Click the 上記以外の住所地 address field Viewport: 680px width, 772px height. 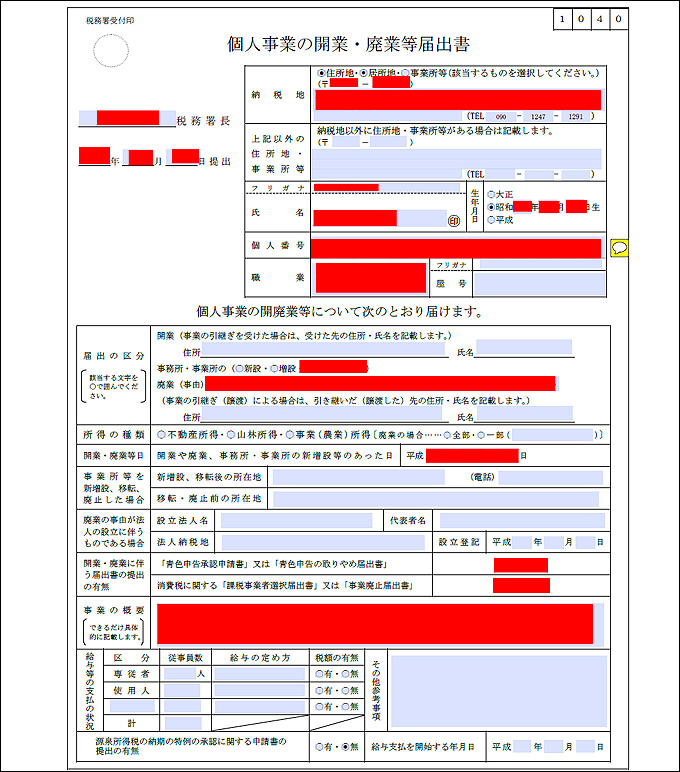click(457, 159)
